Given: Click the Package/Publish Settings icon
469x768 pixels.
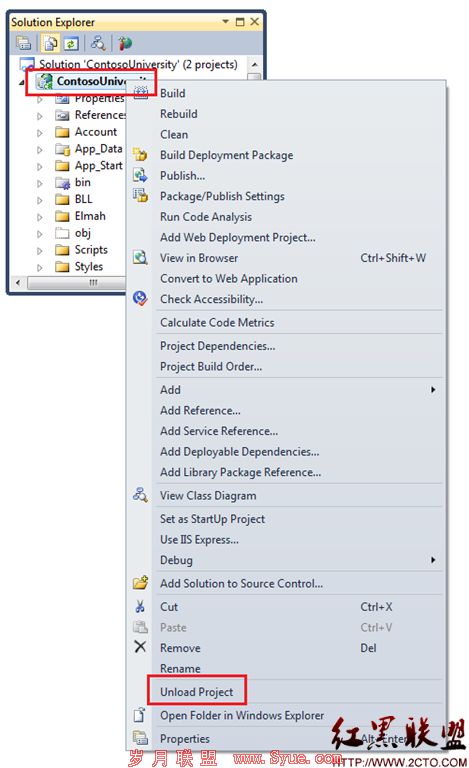Looking at the screenshot, I should coord(141,195).
